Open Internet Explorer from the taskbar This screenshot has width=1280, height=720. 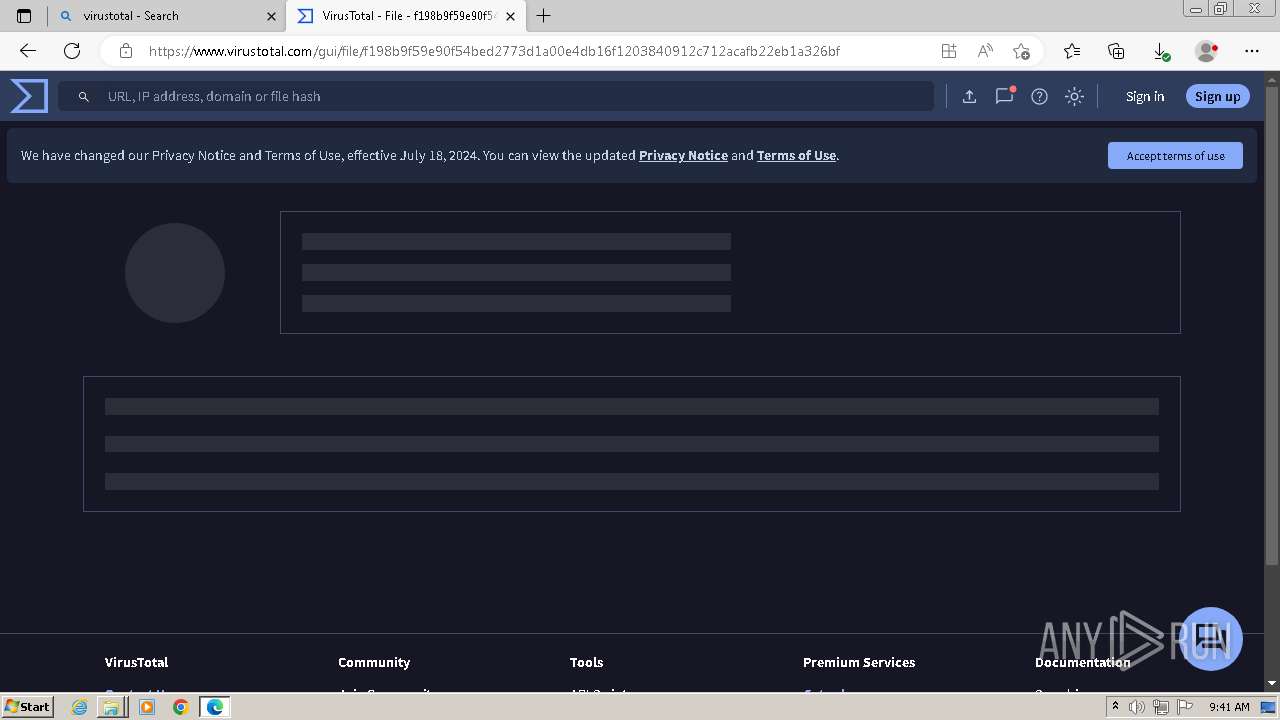pyautogui.click(x=80, y=707)
